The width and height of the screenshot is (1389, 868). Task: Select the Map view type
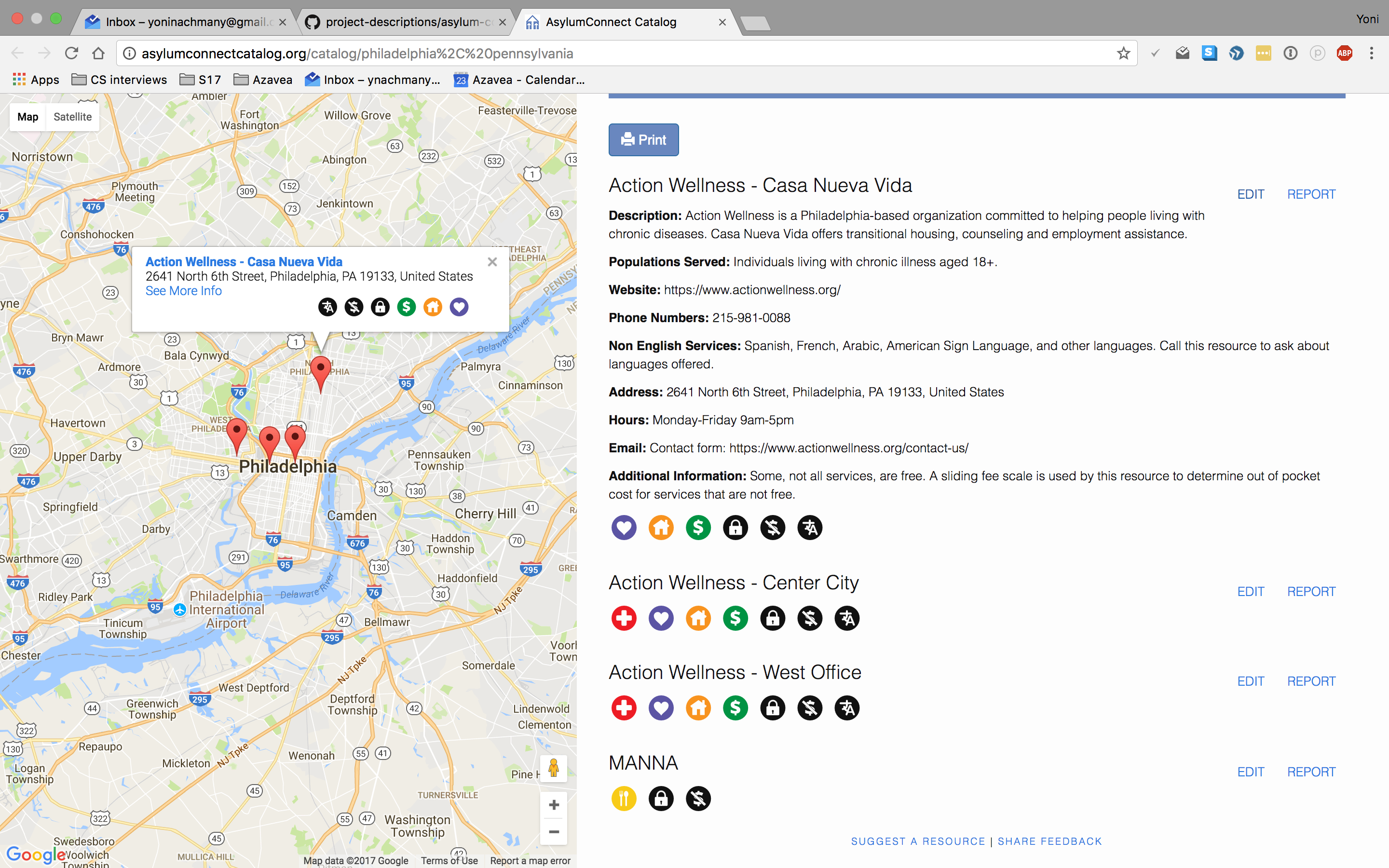[x=27, y=117]
